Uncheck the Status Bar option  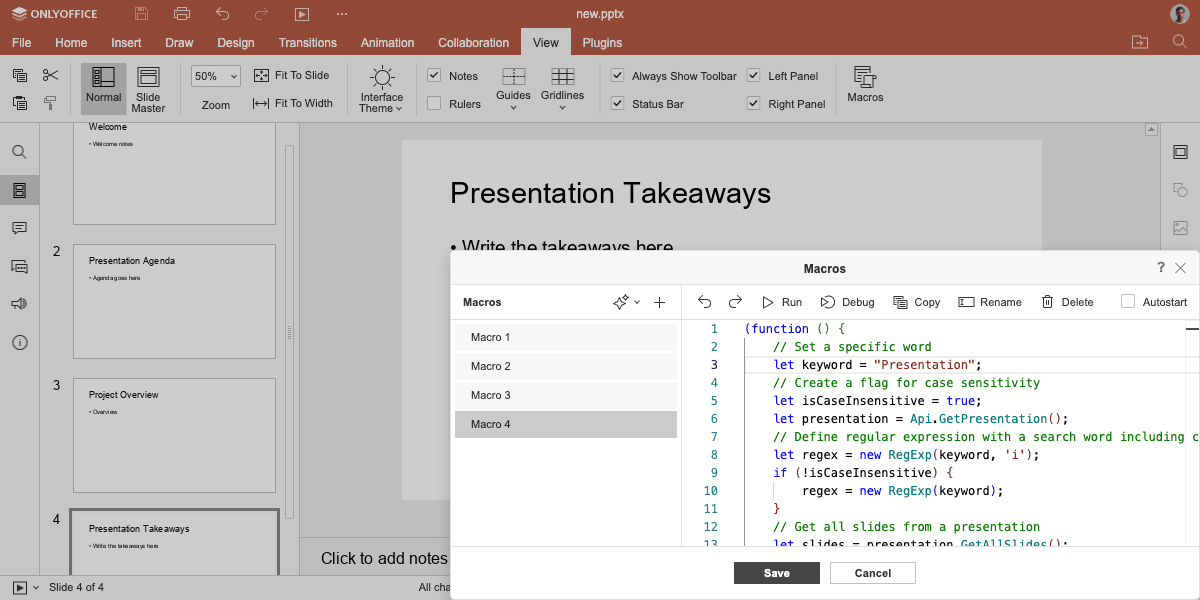[x=617, y=103]
